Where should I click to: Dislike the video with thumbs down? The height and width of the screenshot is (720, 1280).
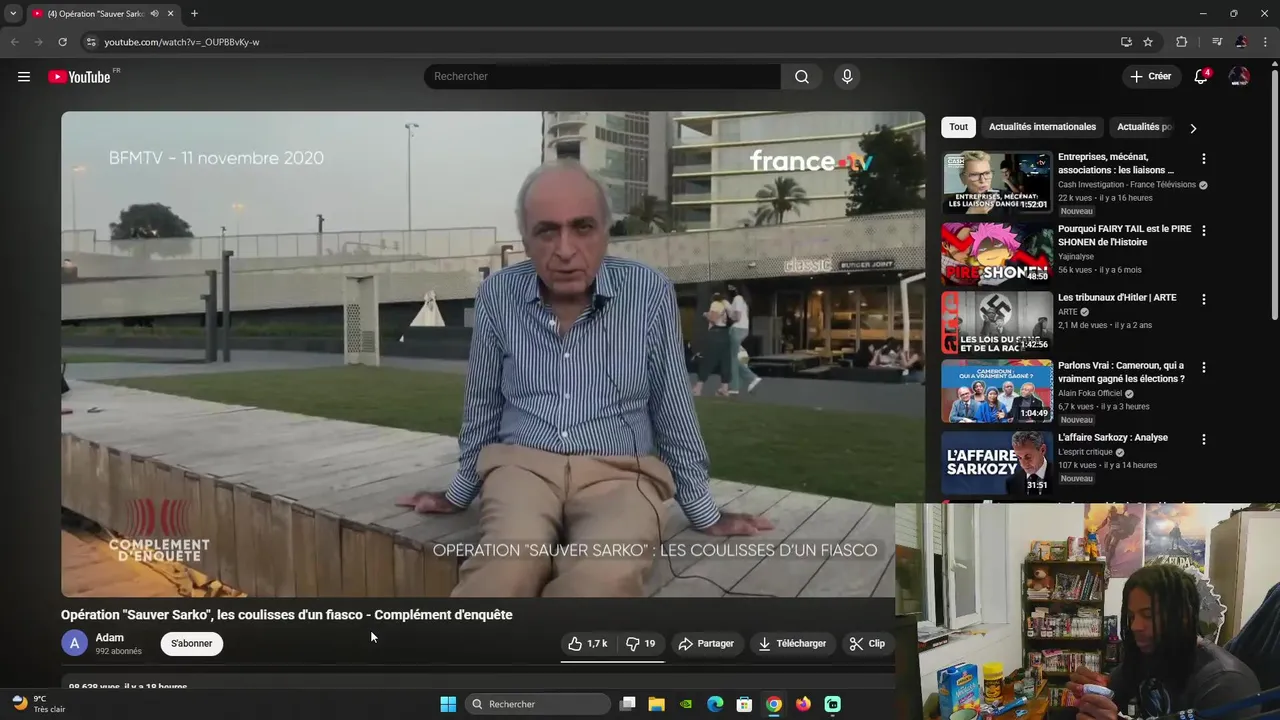tap(641, 644)
